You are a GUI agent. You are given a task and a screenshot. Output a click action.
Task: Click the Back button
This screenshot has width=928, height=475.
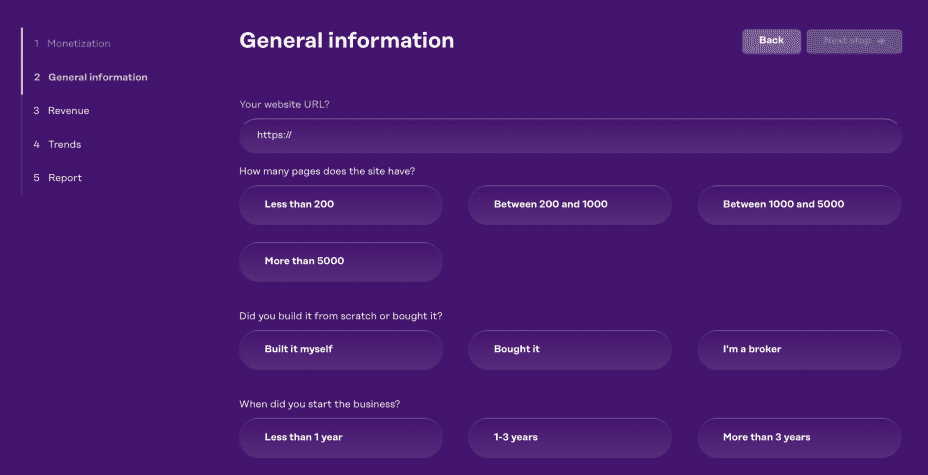(771, 41)
